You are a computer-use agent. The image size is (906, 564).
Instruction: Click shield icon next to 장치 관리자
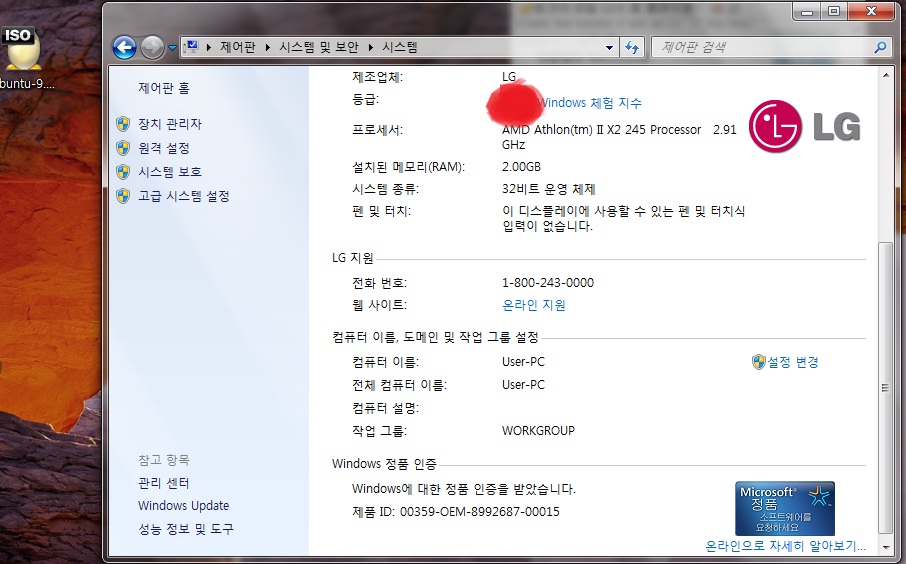123,124
